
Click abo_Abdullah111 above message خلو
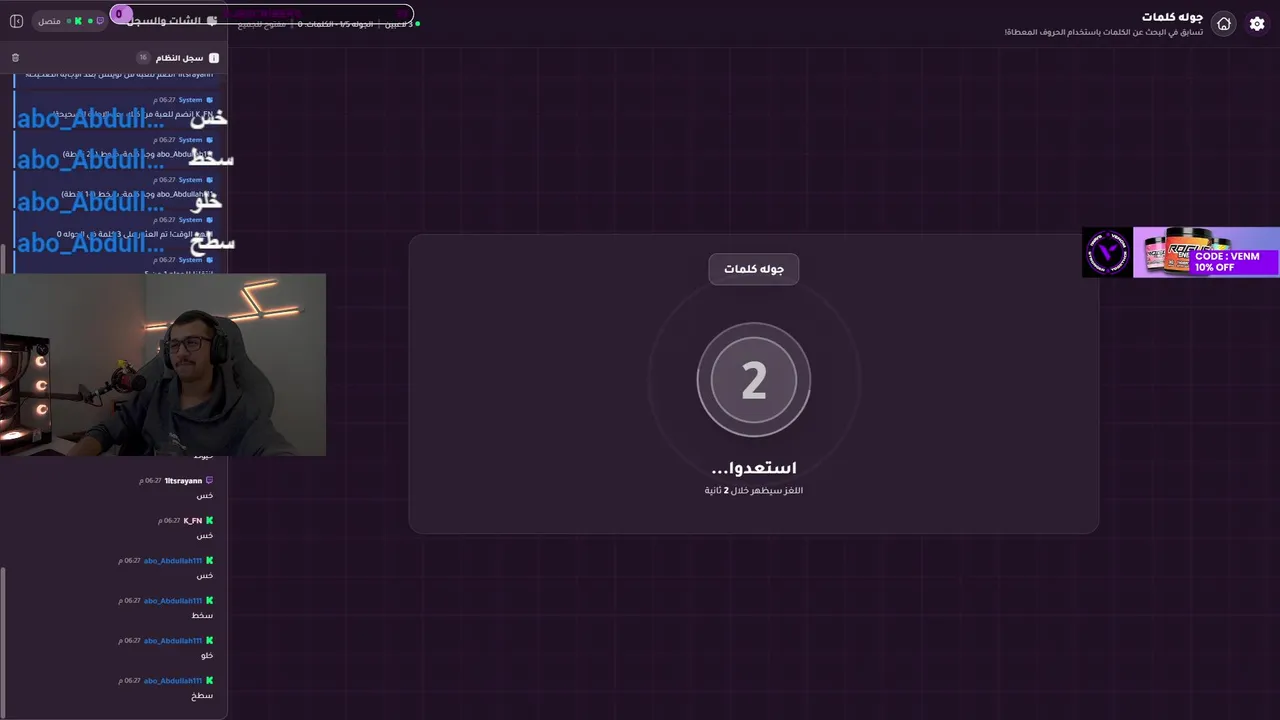tap(173, 641)
